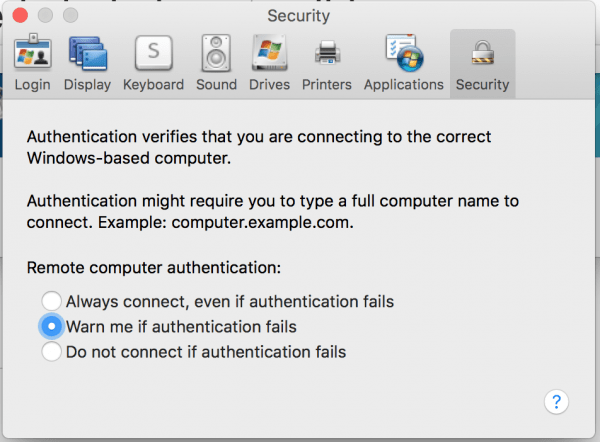Click 'Always connect, even if authentication fails' label
This screenshot has width=600, height=442.
(x=230, y=302)
